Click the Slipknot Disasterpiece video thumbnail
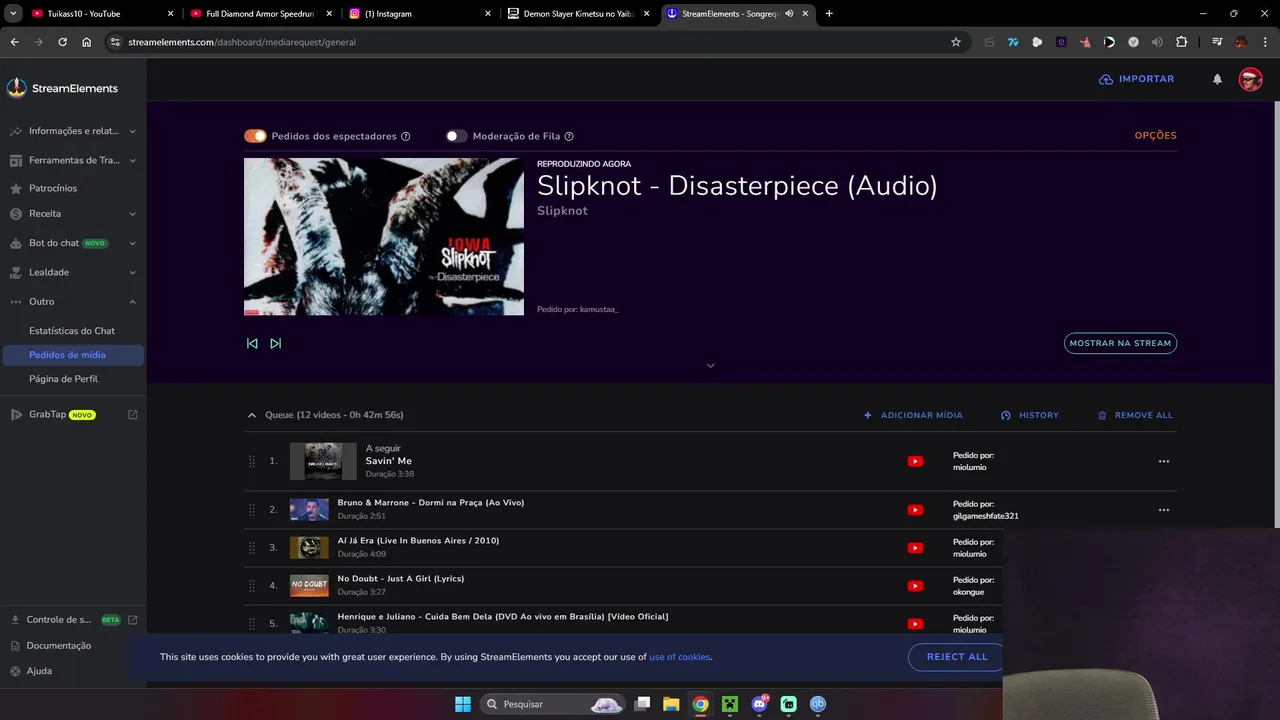The width and height of the screenshot is (1280, 720). [x=384, y=237]
